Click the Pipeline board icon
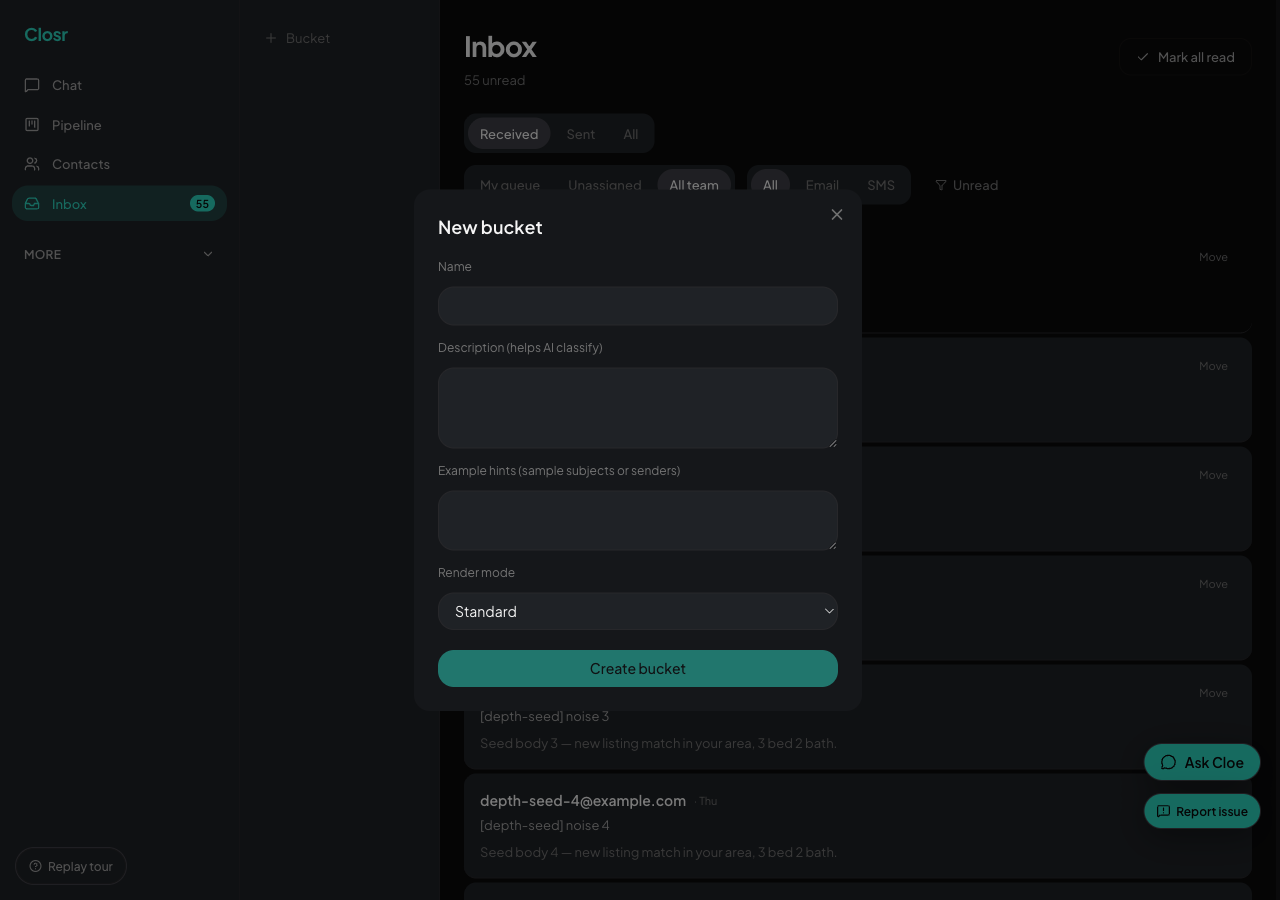Viewport: 1280px width, 900px height. [32, 125]
